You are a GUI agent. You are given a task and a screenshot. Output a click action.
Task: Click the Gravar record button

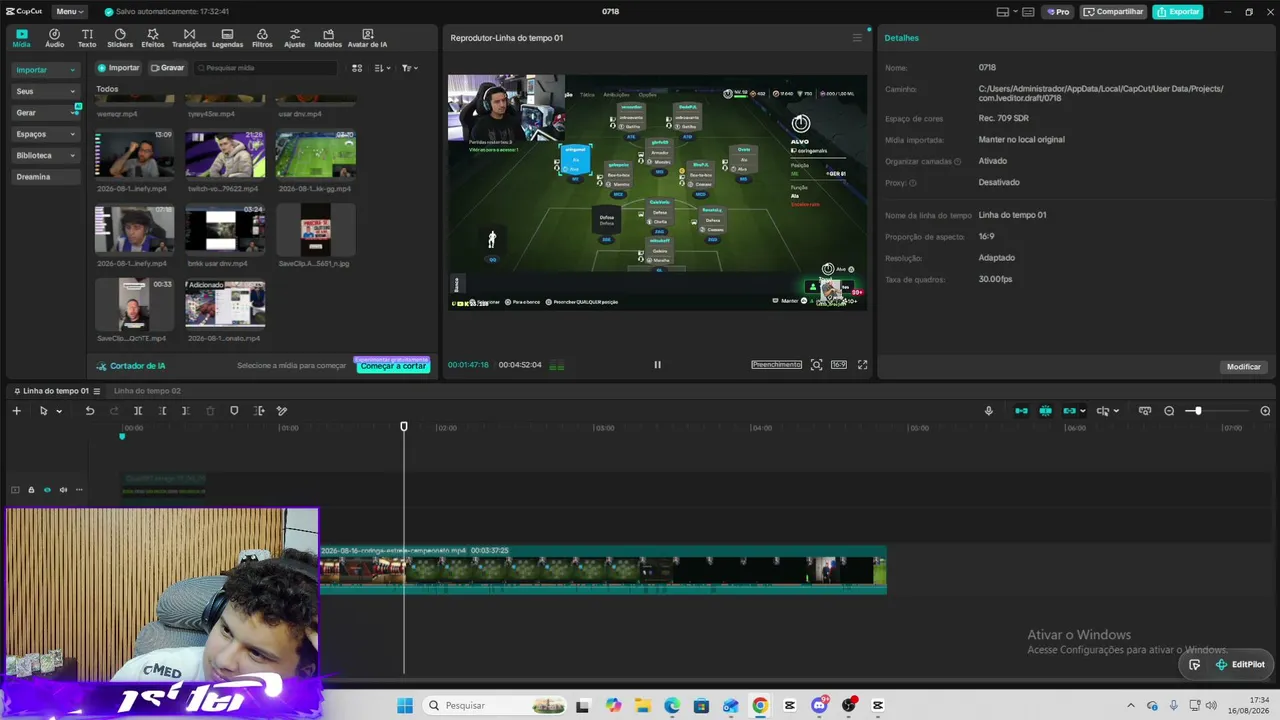(168, 68)
